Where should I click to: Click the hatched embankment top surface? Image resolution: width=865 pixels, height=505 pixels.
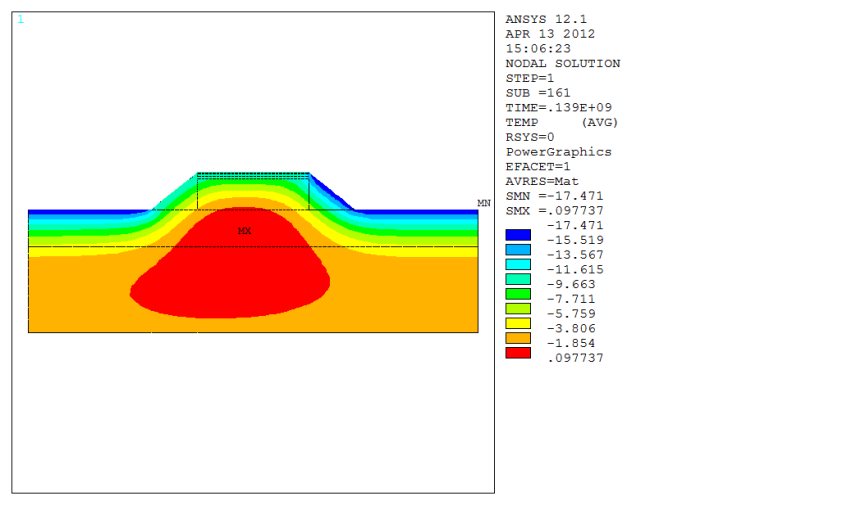[253, 175]
